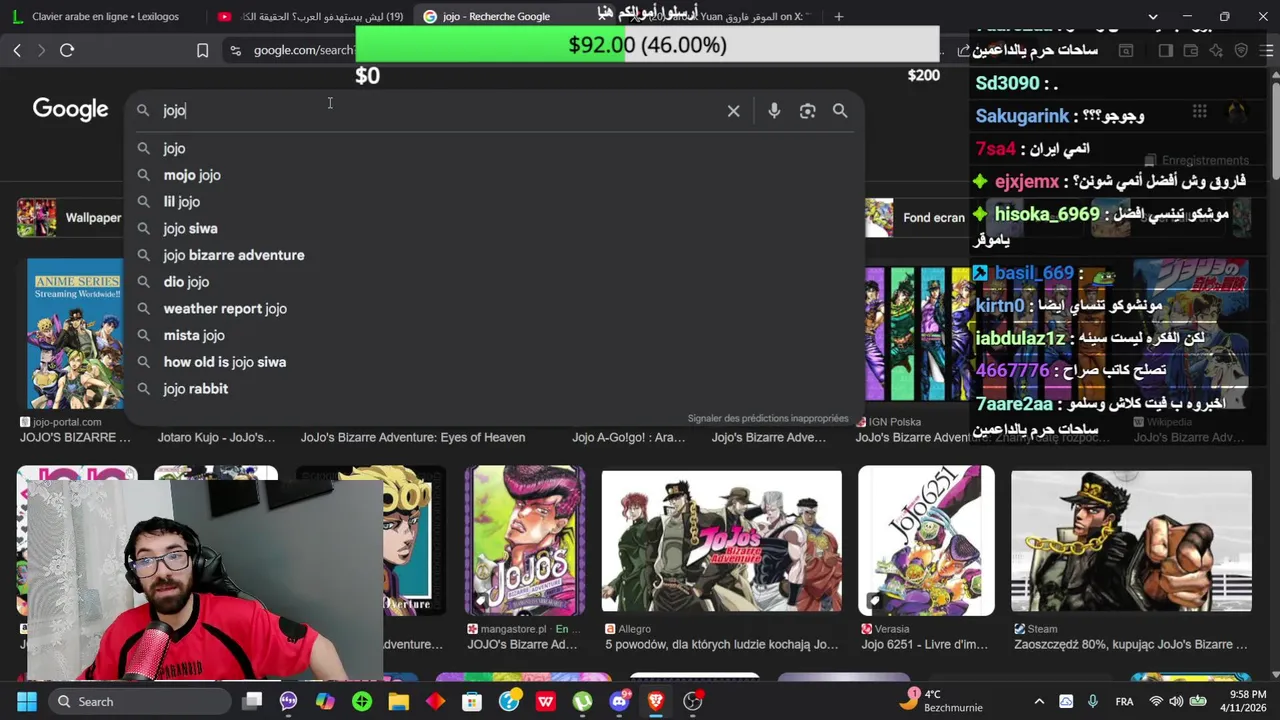Image resolution: width=1280 pixels, height=720 pixels.
Task: Open the tab list dropdown arrow
Action: tap(1152, 16)
